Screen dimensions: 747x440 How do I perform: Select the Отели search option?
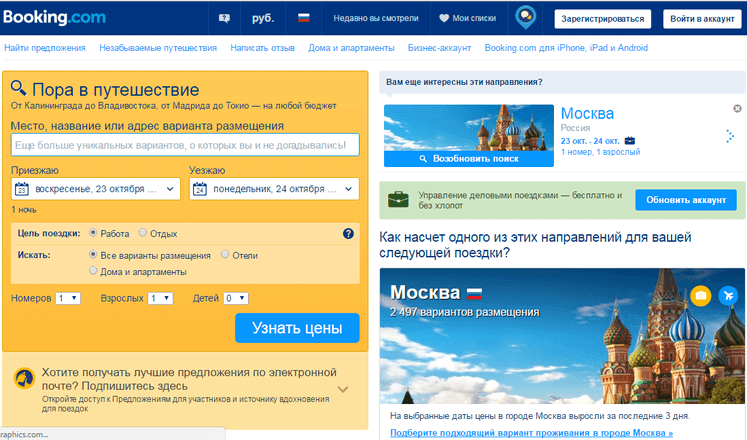[225, 255]
